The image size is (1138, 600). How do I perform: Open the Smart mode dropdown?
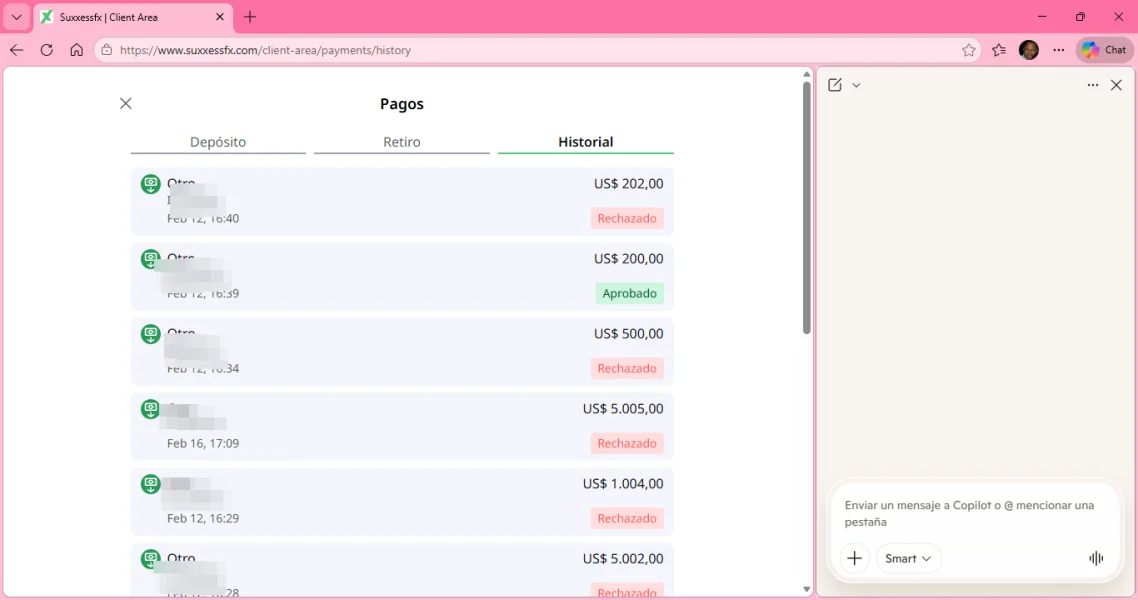coord(908,558)
